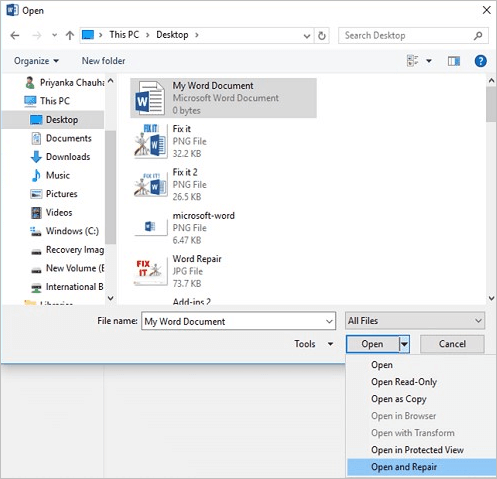Click the Open button split arrow
497x479 pixels.
[404, 344]
